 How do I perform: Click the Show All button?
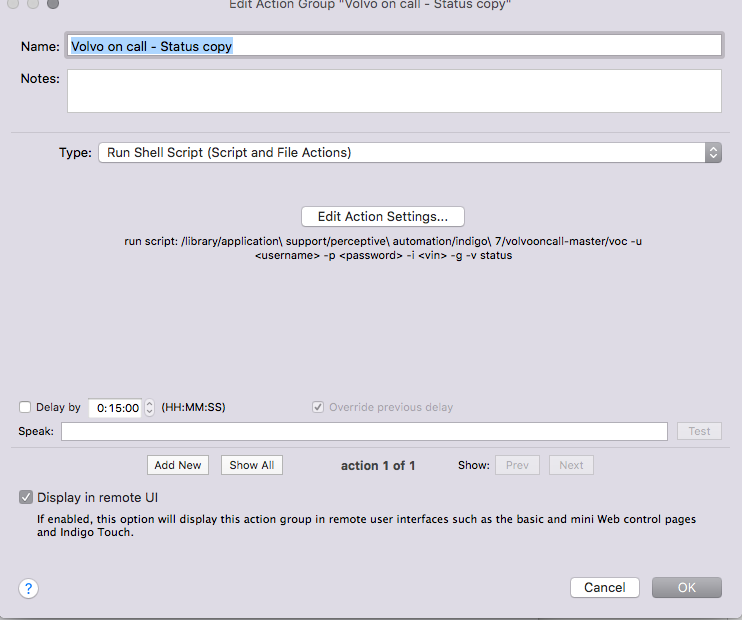click(252, 465)
